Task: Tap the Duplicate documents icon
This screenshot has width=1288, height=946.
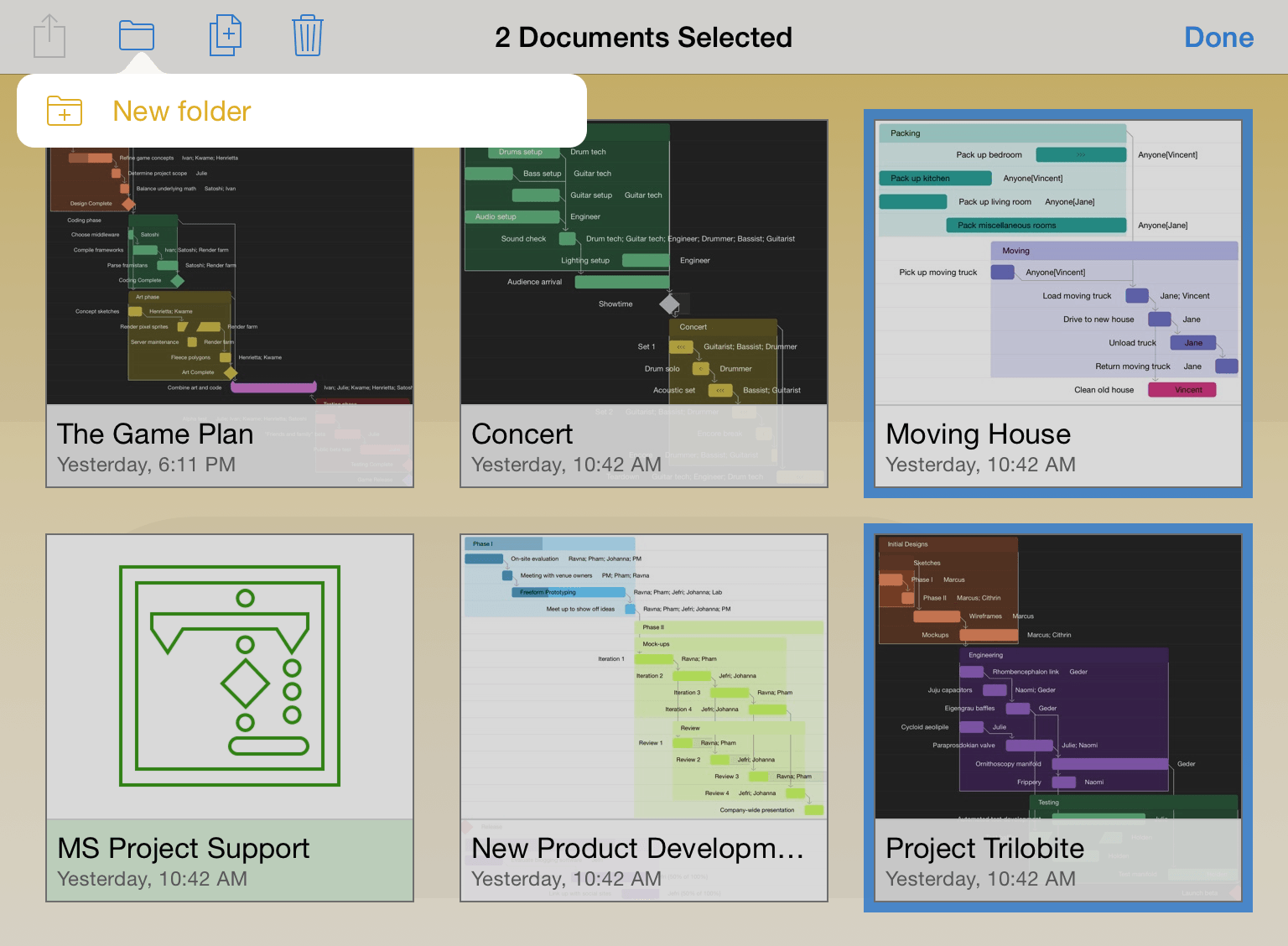Action: (226, 36)
